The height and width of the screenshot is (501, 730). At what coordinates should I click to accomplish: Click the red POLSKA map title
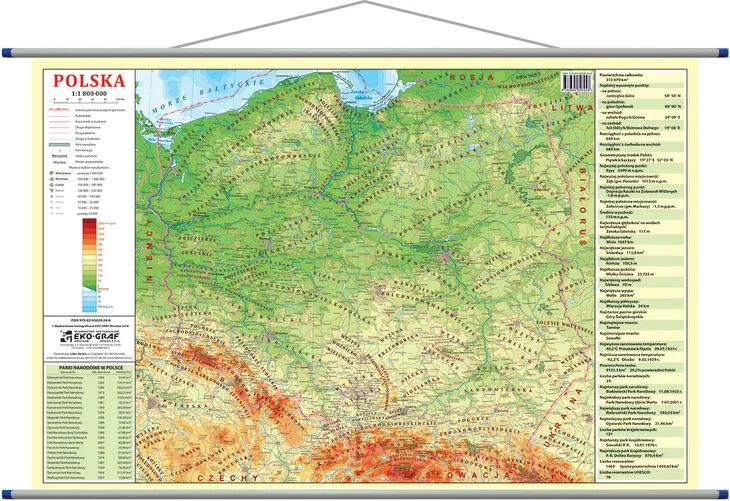click(89, 81)
